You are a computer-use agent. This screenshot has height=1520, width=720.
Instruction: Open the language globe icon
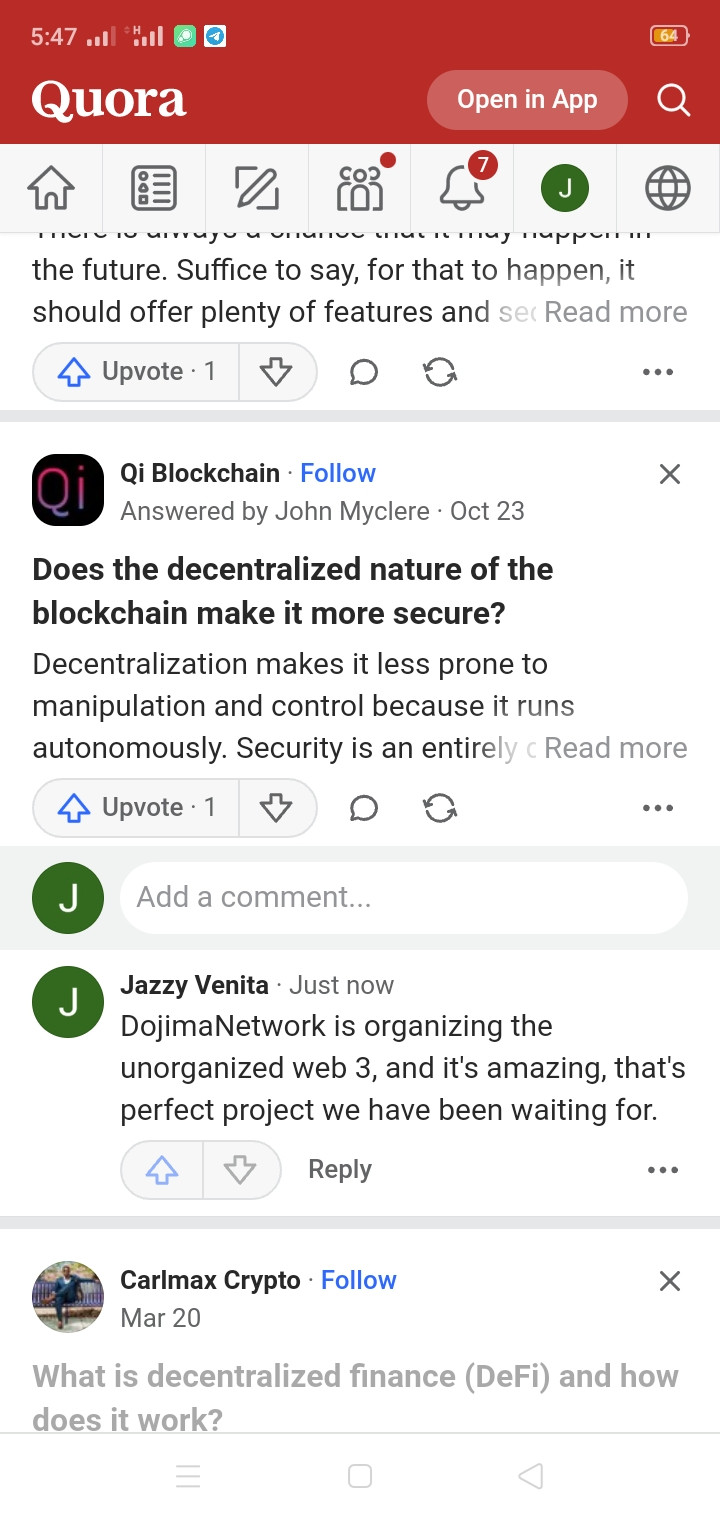[668, 188]
